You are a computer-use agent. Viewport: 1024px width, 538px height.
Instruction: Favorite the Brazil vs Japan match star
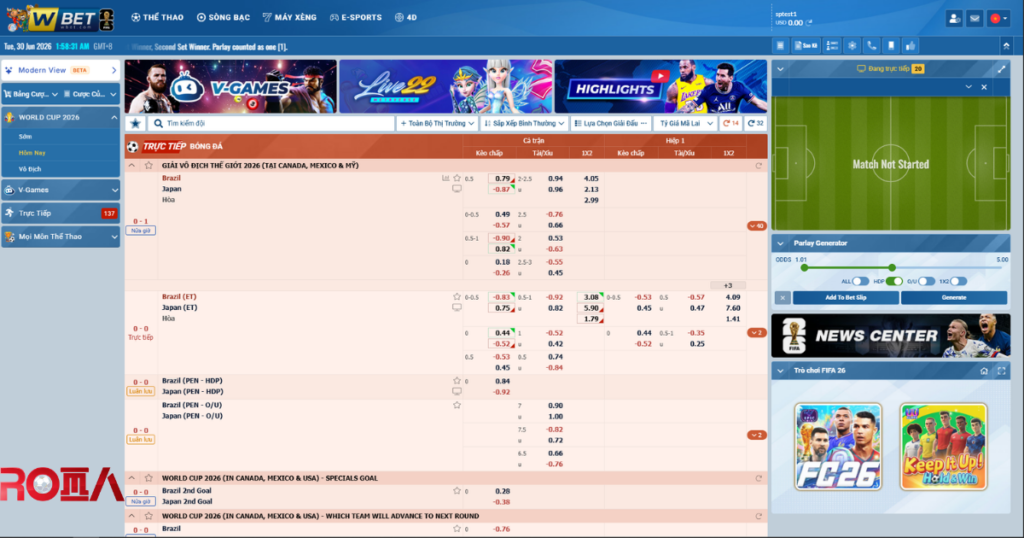pyautogui.click(x=457, y=178)
